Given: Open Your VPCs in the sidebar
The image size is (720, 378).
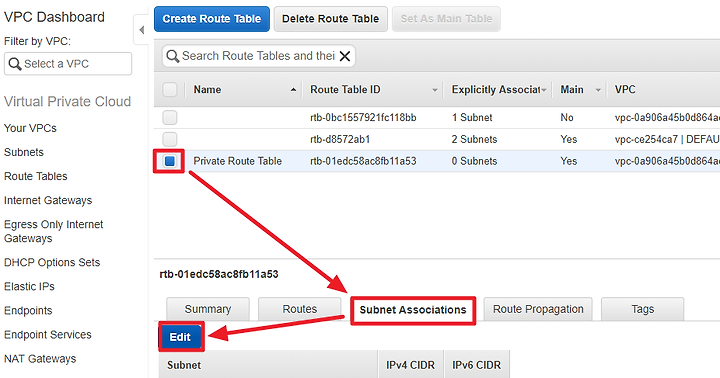Looking at the screenshot, I should point(30,128).
